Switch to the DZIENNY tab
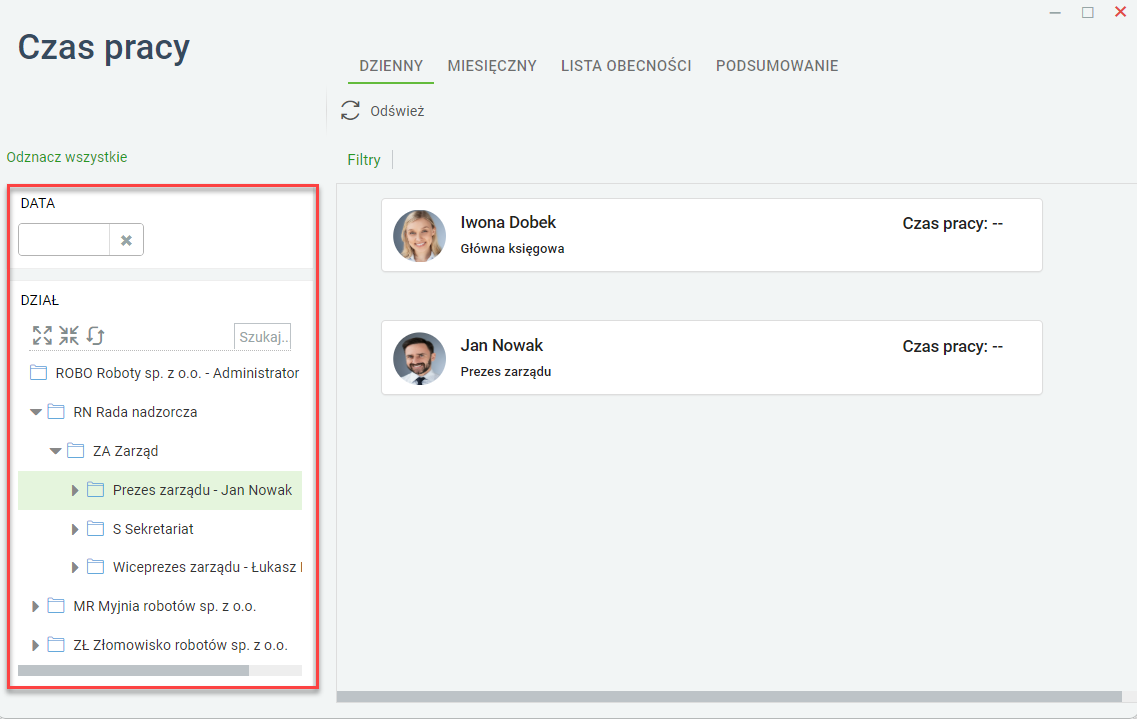This screenshot has width=1137, height=719. [x=391, y=66]
